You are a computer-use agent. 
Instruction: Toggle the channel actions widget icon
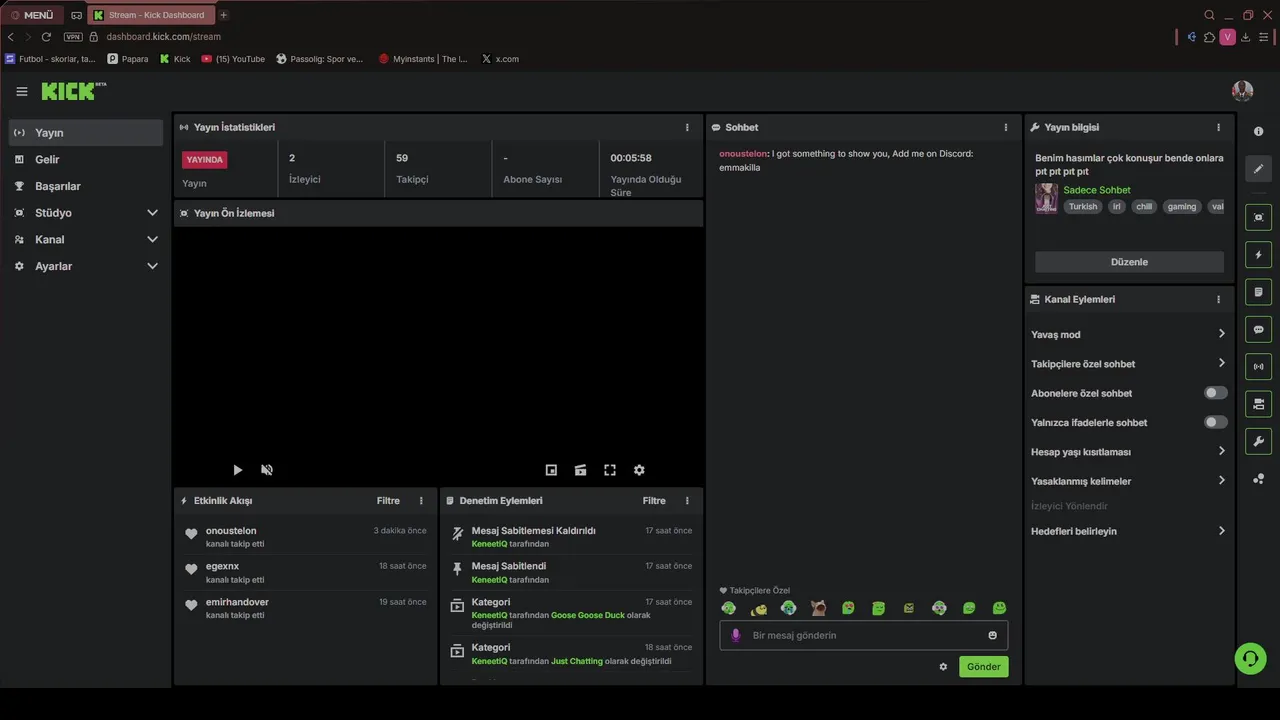coord(1258,404)
